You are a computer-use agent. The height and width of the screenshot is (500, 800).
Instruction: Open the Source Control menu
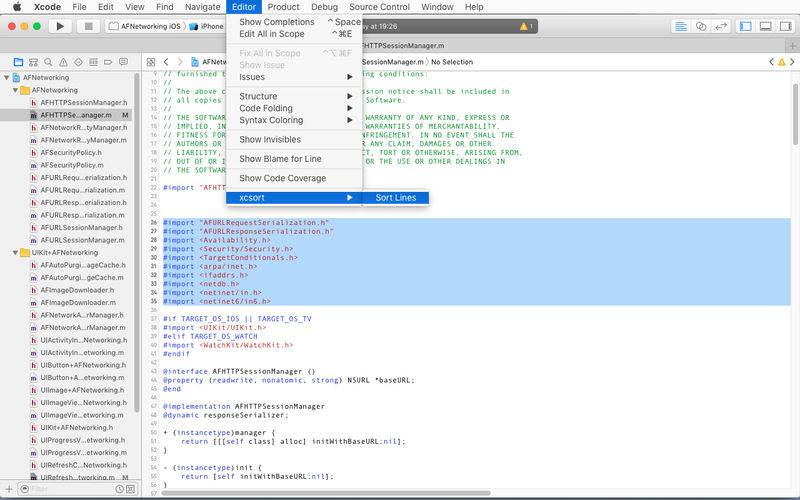[x=379, y=7]
